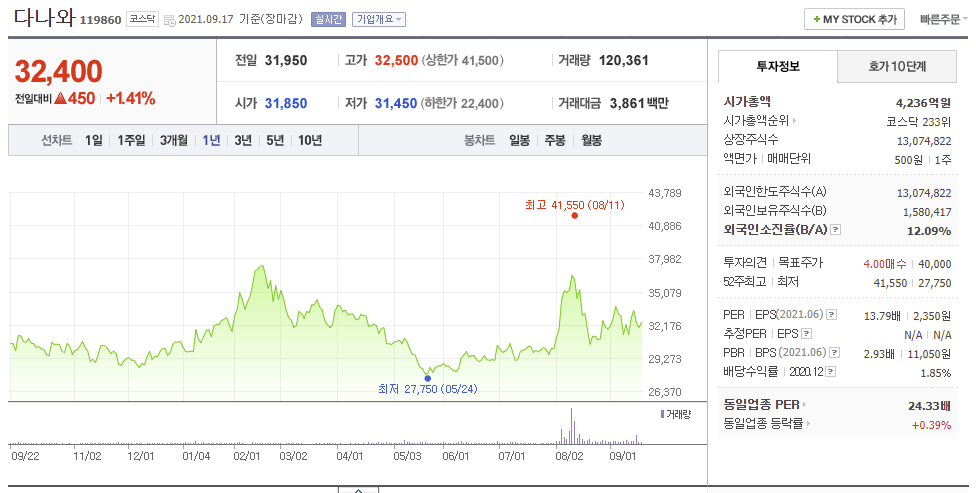Click the 시가총액 value 4,236억원
Screen dimensions: 976x493
(923, 103)
